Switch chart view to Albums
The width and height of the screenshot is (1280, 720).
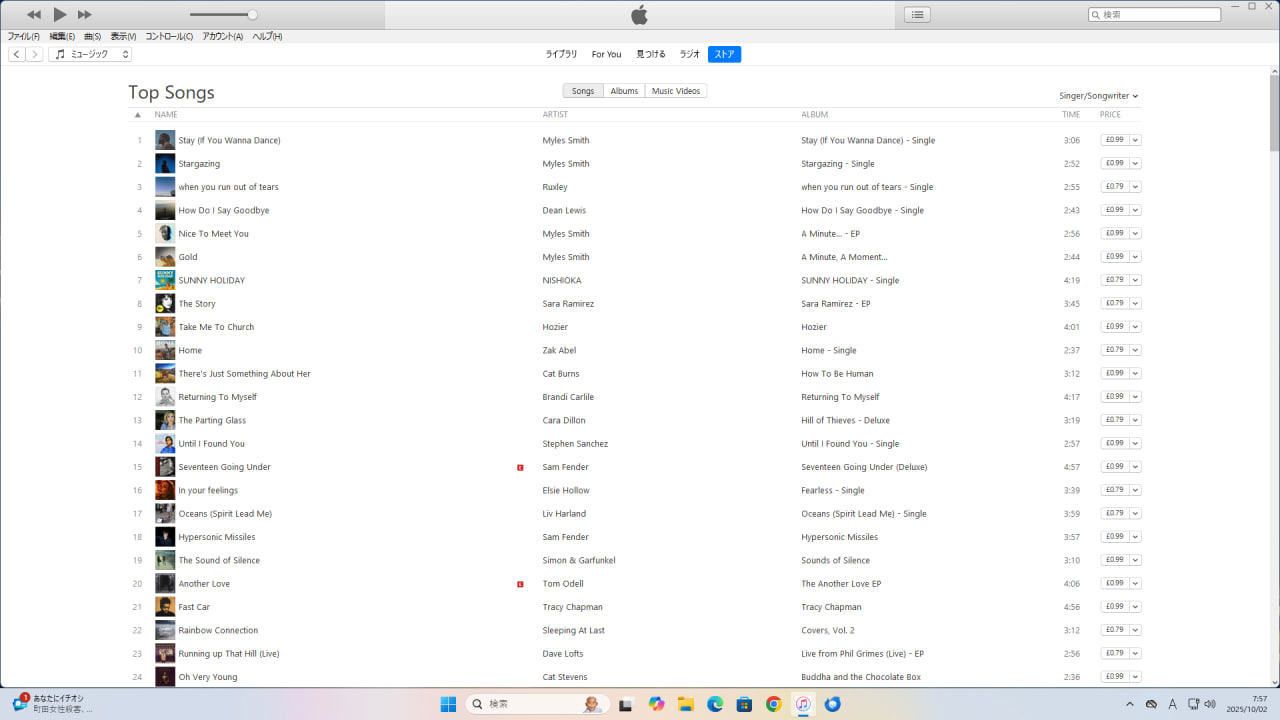pos(624,91)
